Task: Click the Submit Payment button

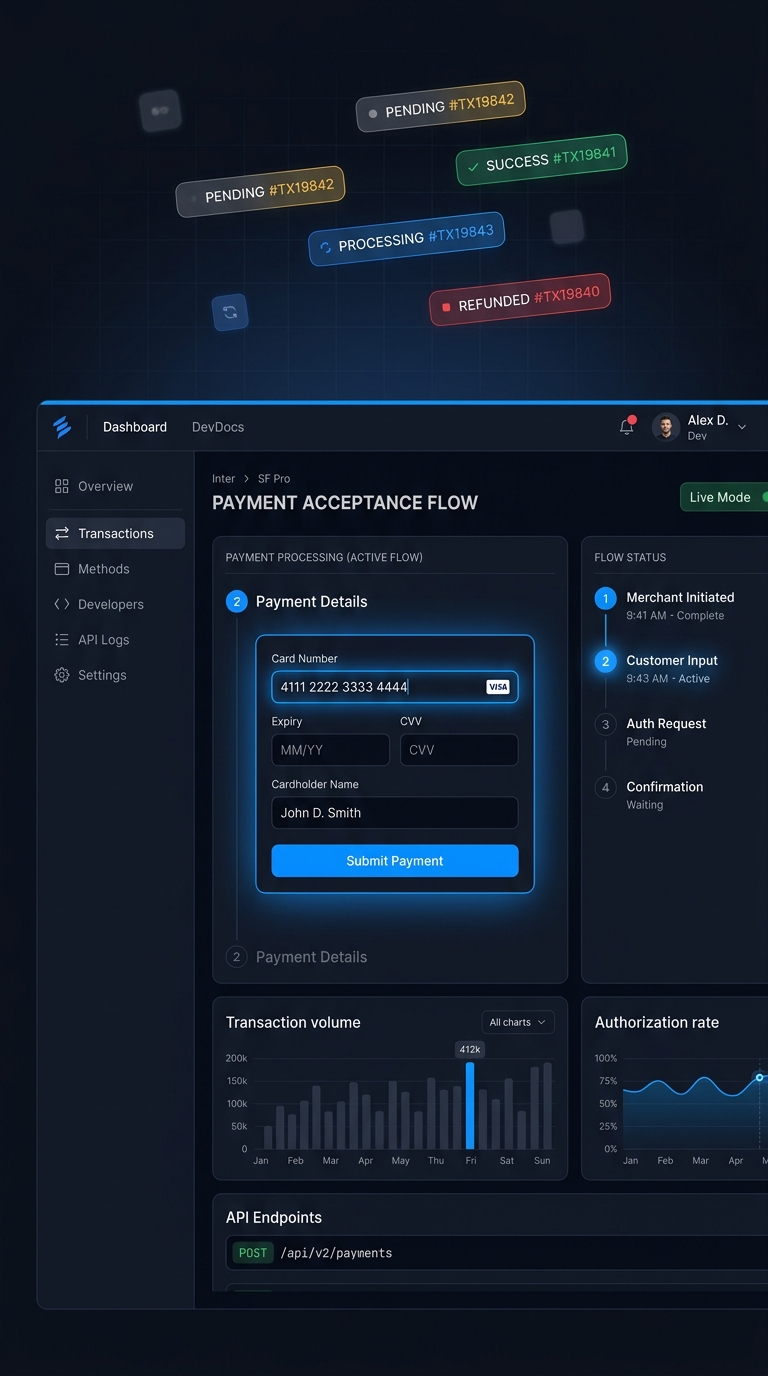Action: coord(395,861)
